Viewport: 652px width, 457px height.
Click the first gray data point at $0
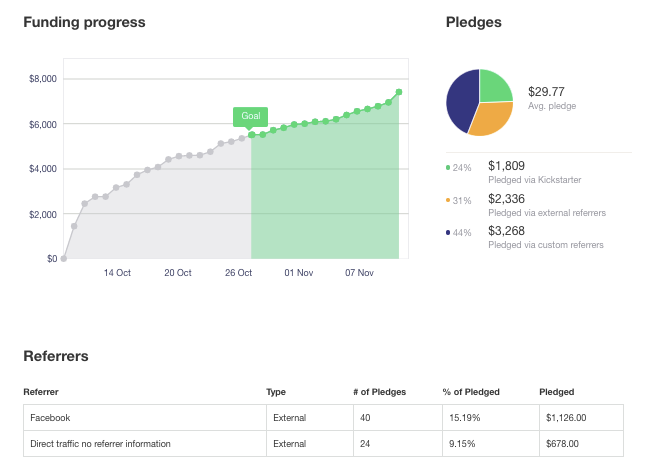tap(64, 258)
